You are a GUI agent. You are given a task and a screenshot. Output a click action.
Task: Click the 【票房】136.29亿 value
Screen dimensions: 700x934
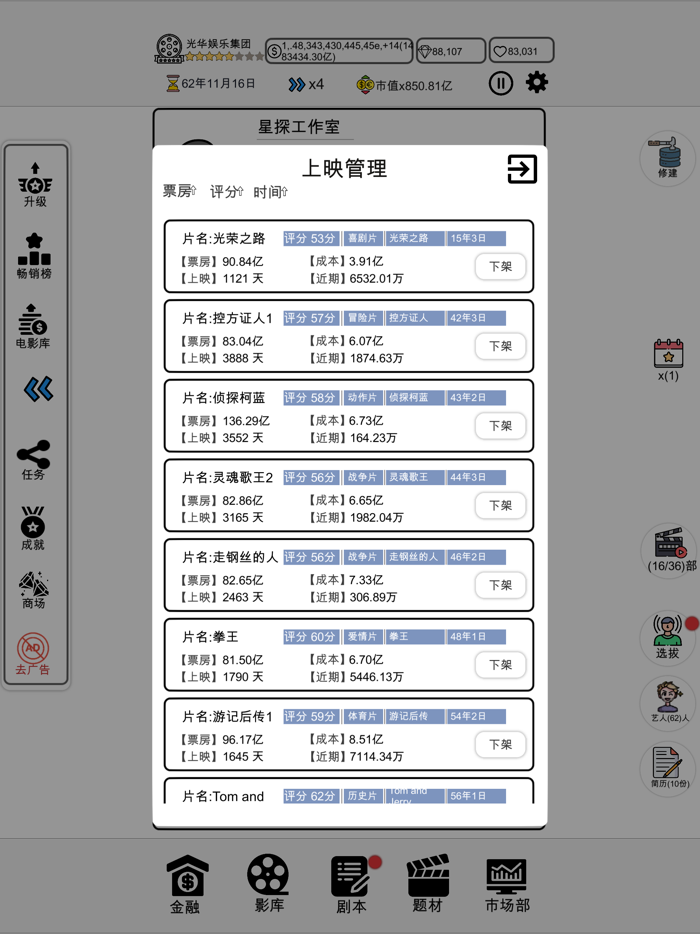[225, 421]
